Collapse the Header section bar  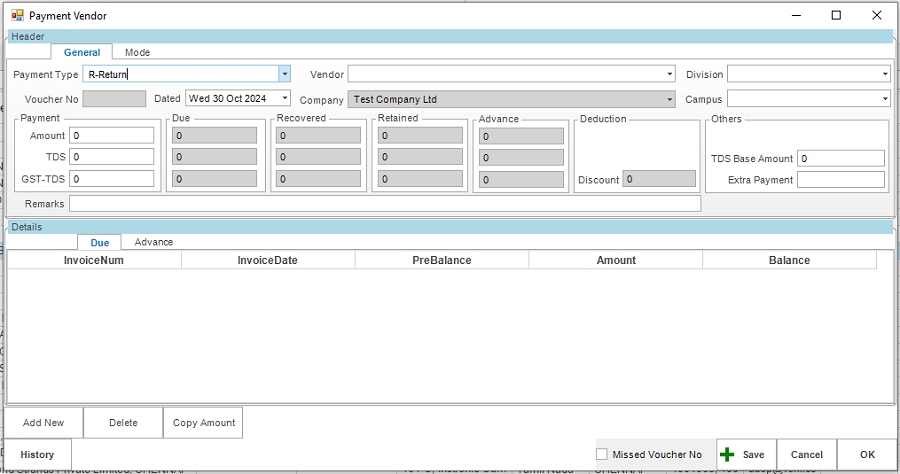click(451, 36)
